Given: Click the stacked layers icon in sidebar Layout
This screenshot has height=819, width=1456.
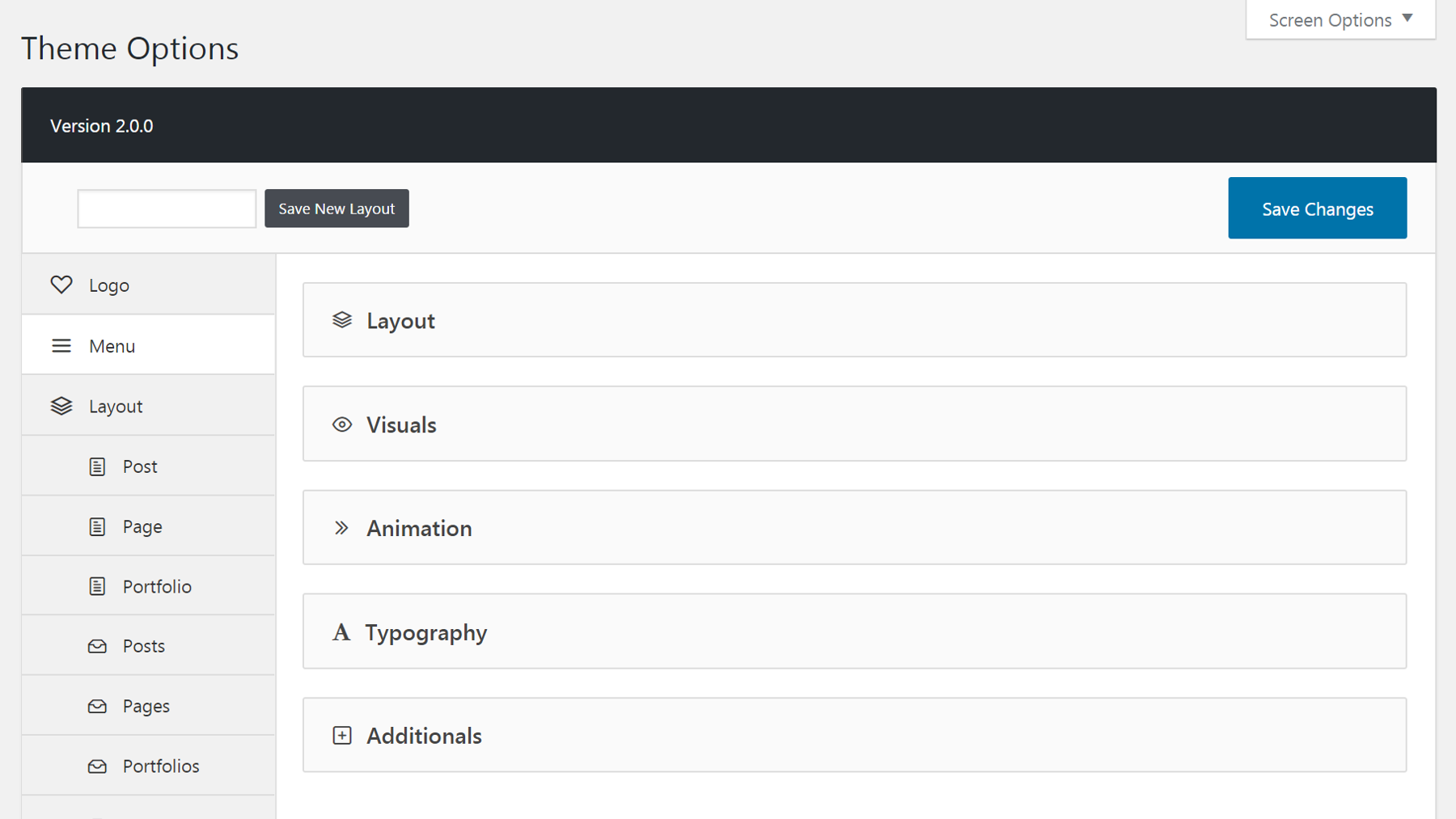Looking at the screenshot, I should [61, 406].
